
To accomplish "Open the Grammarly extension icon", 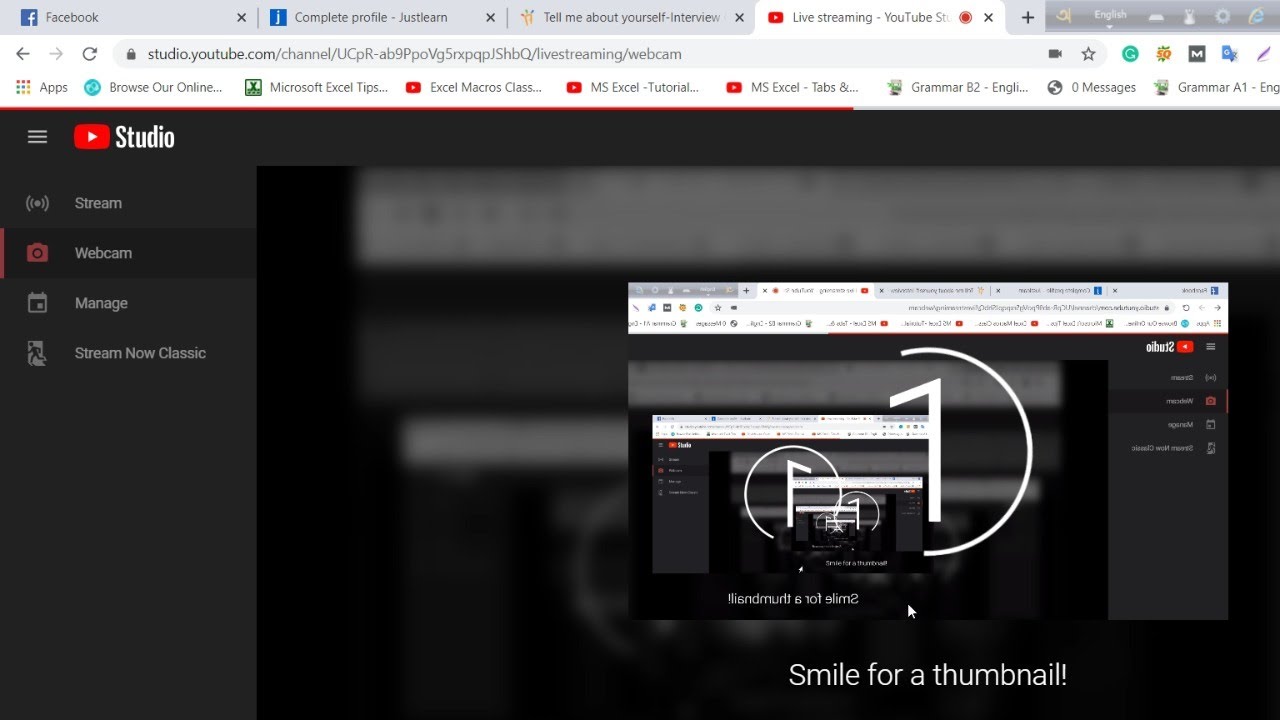I will [1130, 54].
